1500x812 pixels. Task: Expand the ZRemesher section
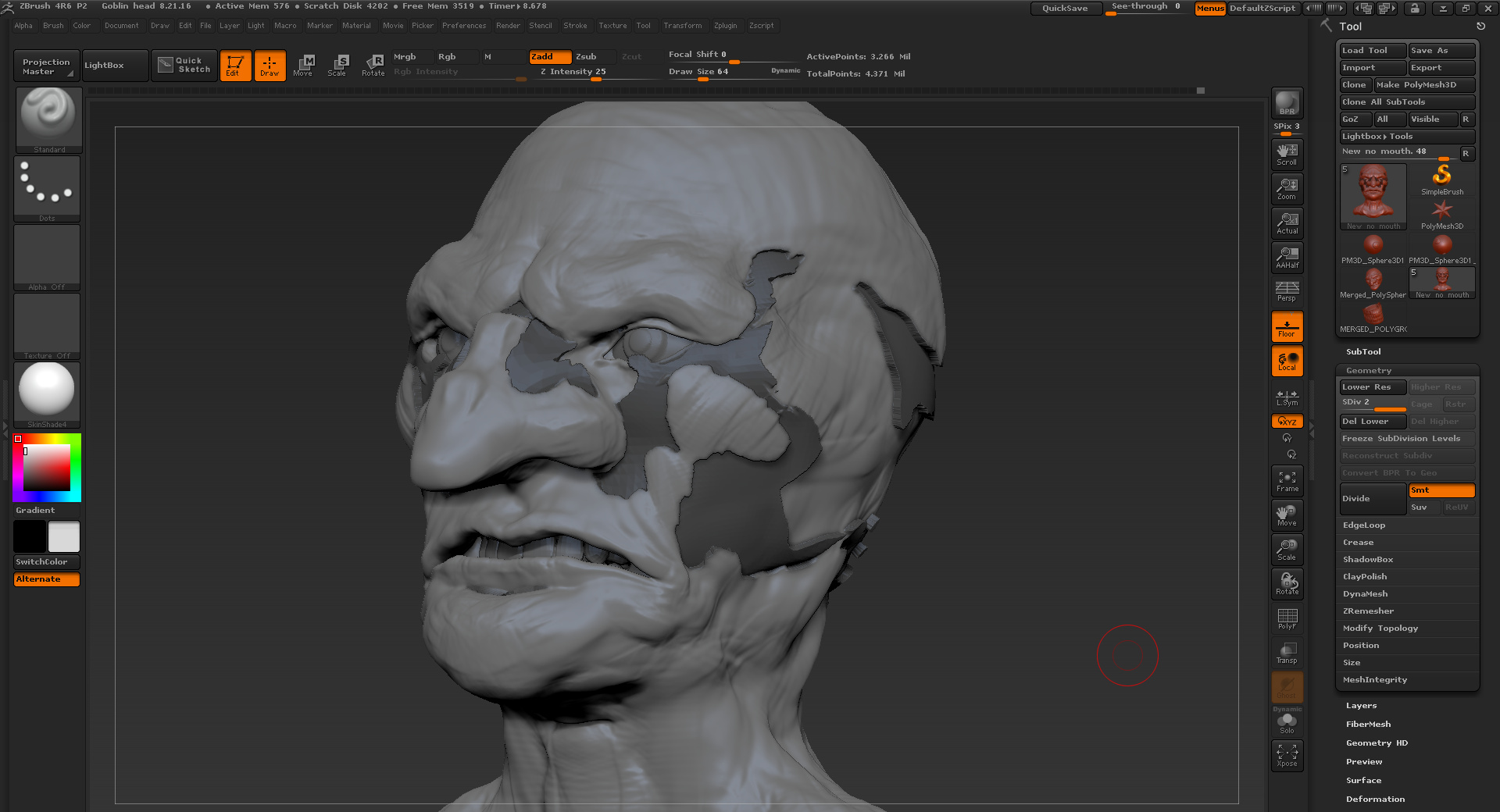(1368, 611)
